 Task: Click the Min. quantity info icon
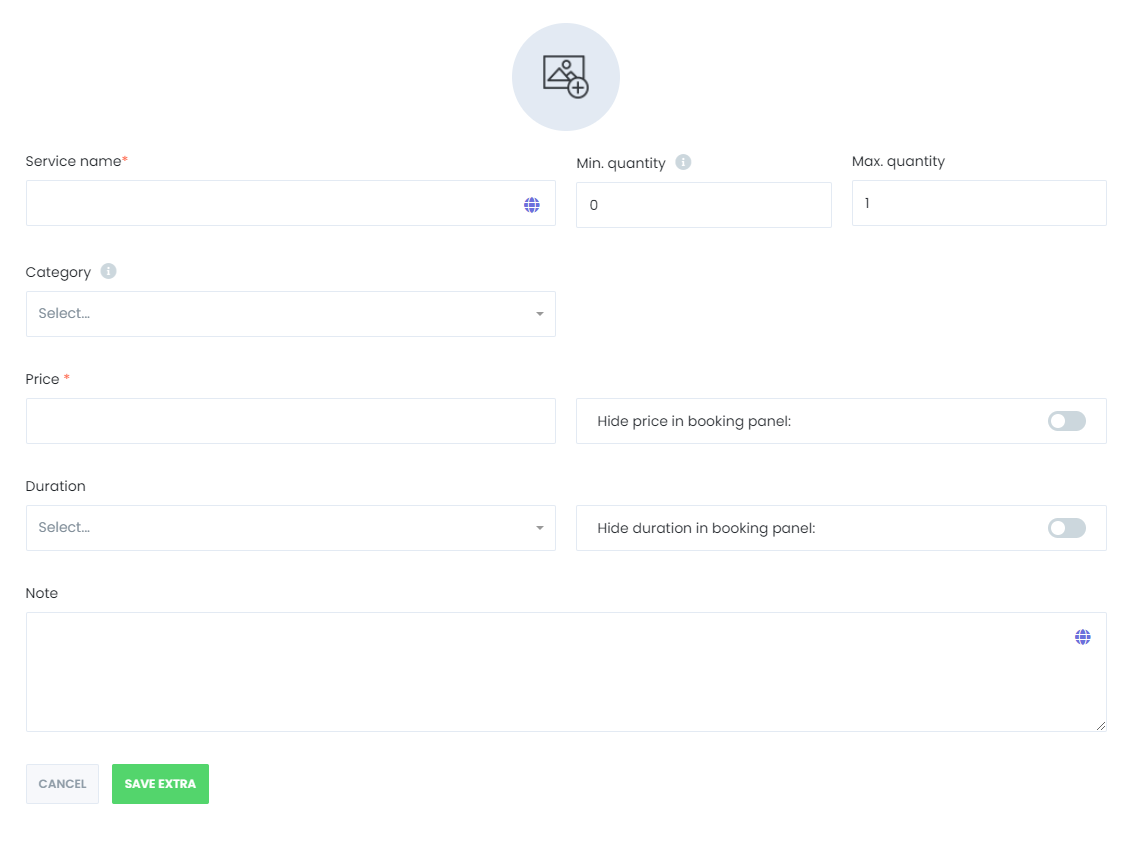(x=683, y=162)
